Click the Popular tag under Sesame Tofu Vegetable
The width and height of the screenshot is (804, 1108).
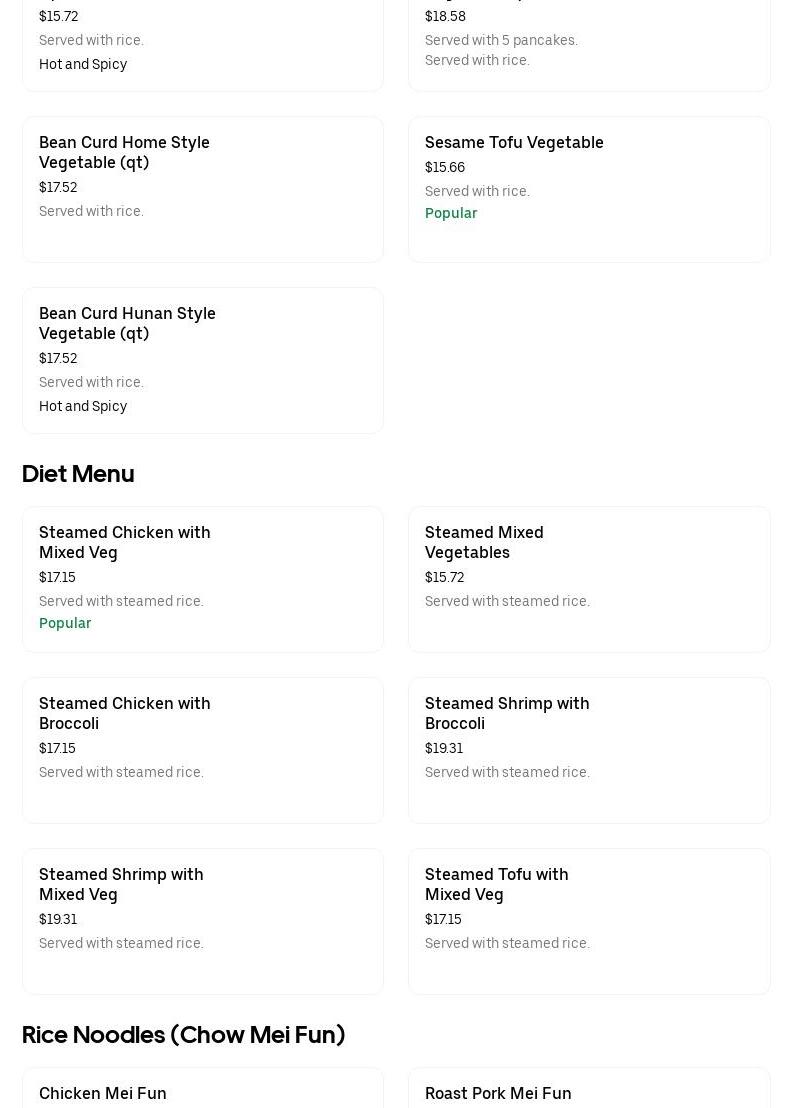click(x=451, y=213)
